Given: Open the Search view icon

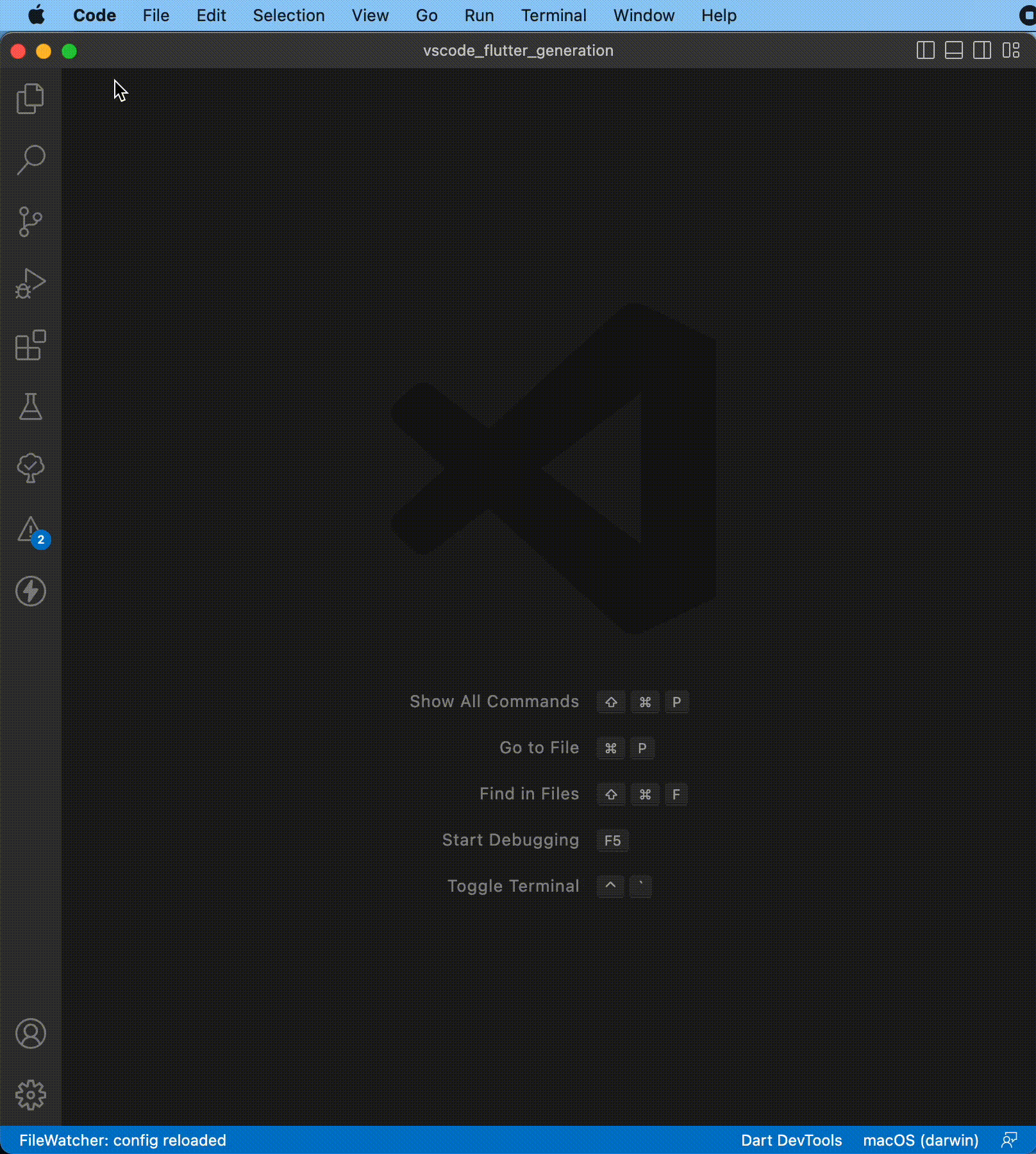Looking at the screenshot, I should 30,160.
